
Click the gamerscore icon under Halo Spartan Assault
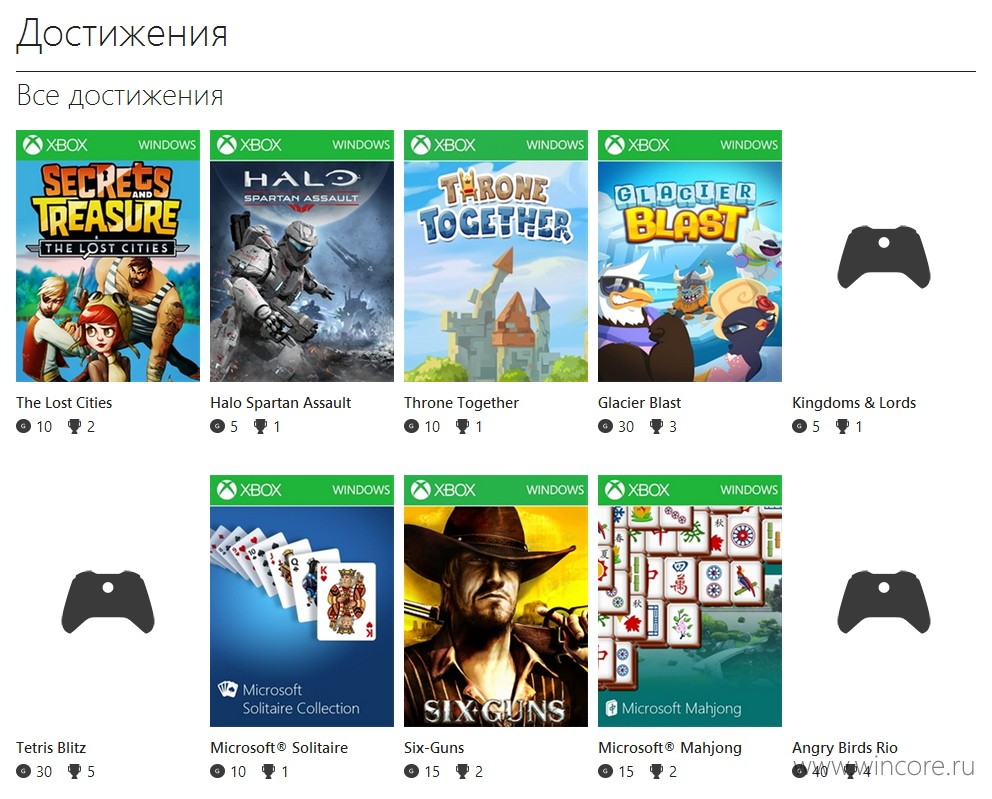tap(218, 426)
